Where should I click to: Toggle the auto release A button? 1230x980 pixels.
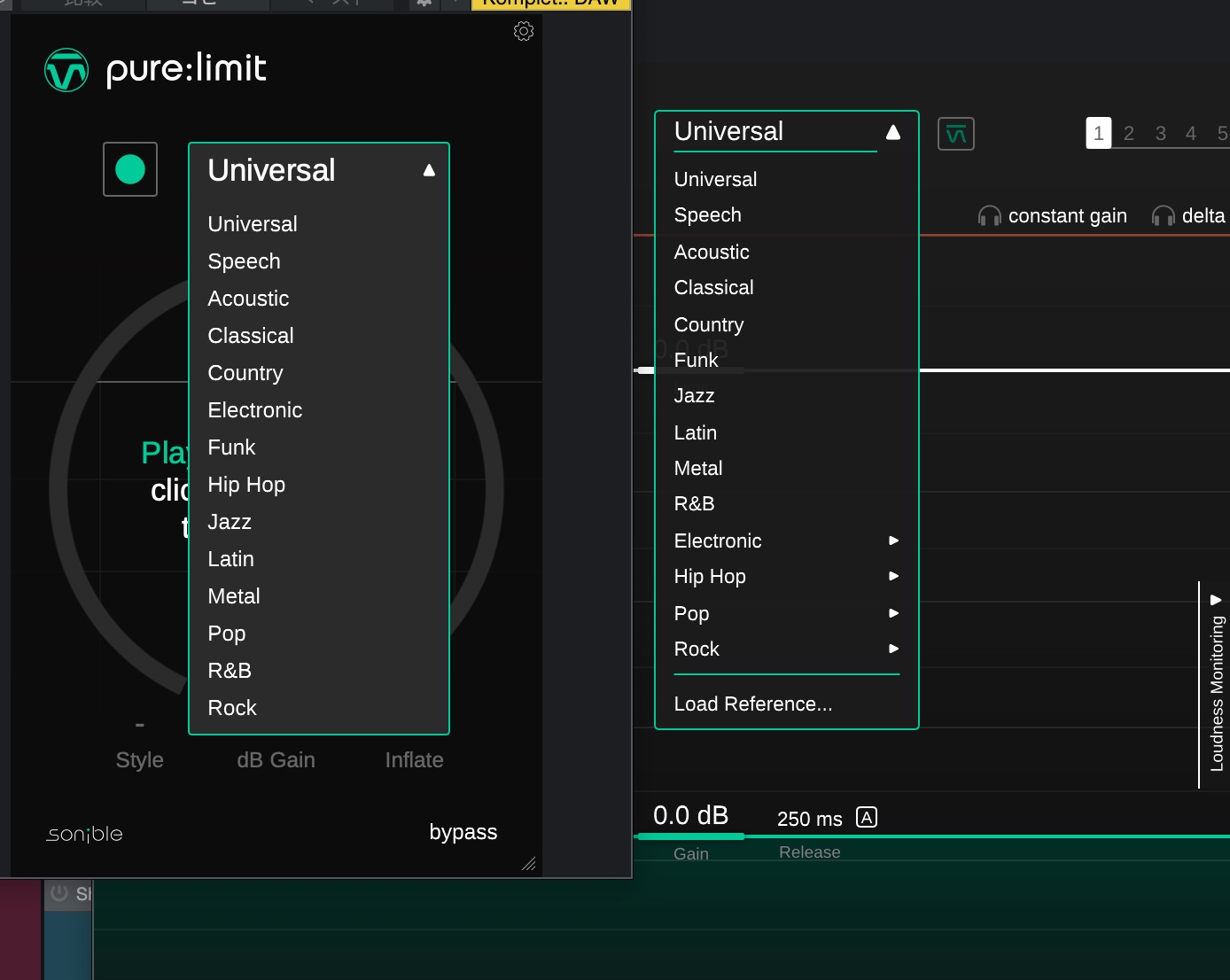click(x=867, y=817)
